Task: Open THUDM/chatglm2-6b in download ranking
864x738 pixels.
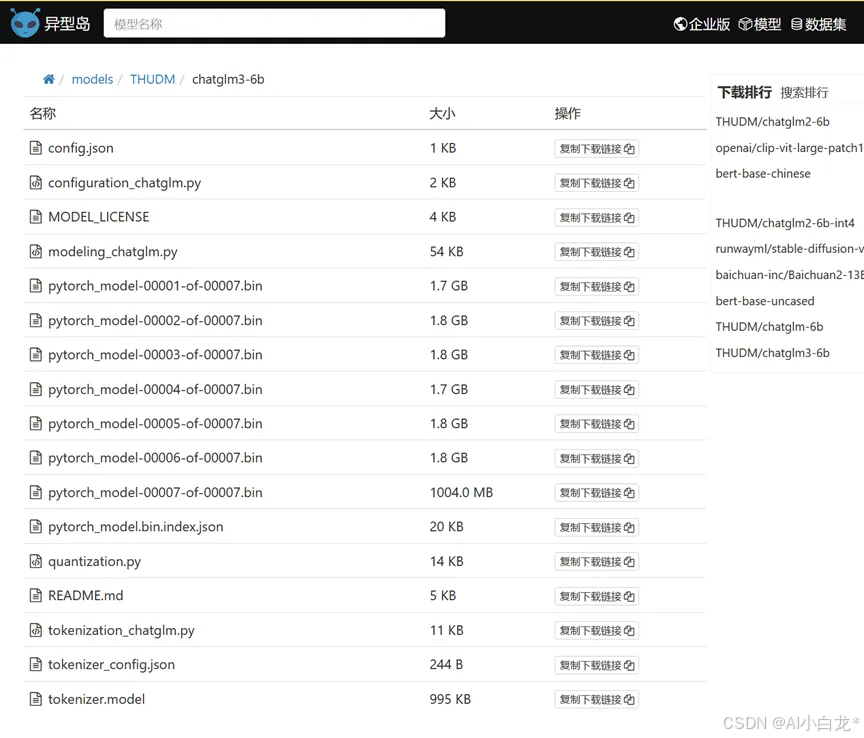Action: tap(773, 122)
